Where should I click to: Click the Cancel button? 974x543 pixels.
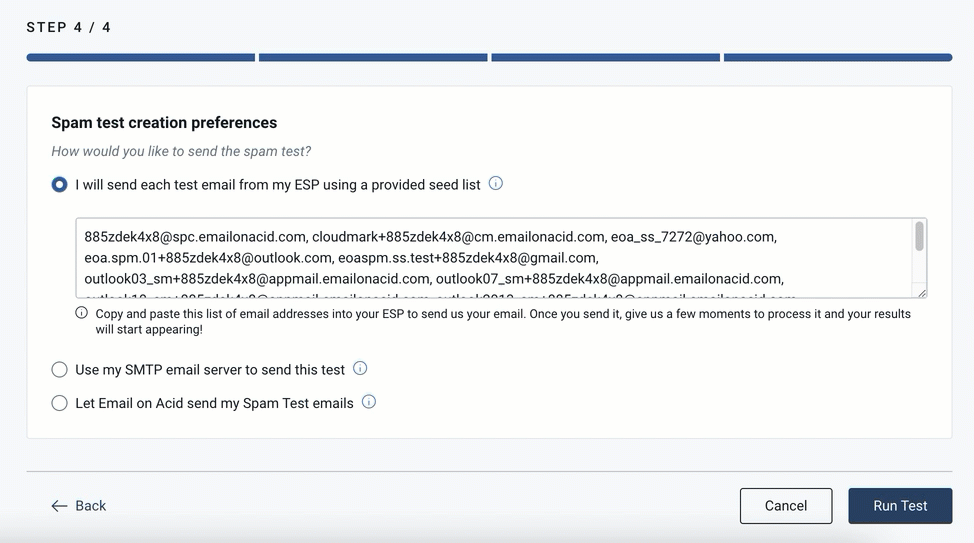click(786, 506)
